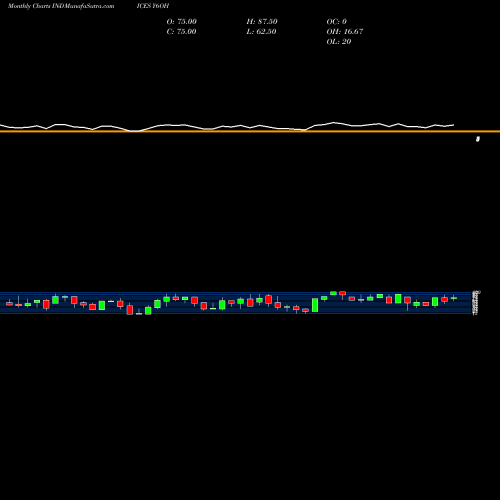
Task: Click the highest green candle at the peak
Action: 333,293
